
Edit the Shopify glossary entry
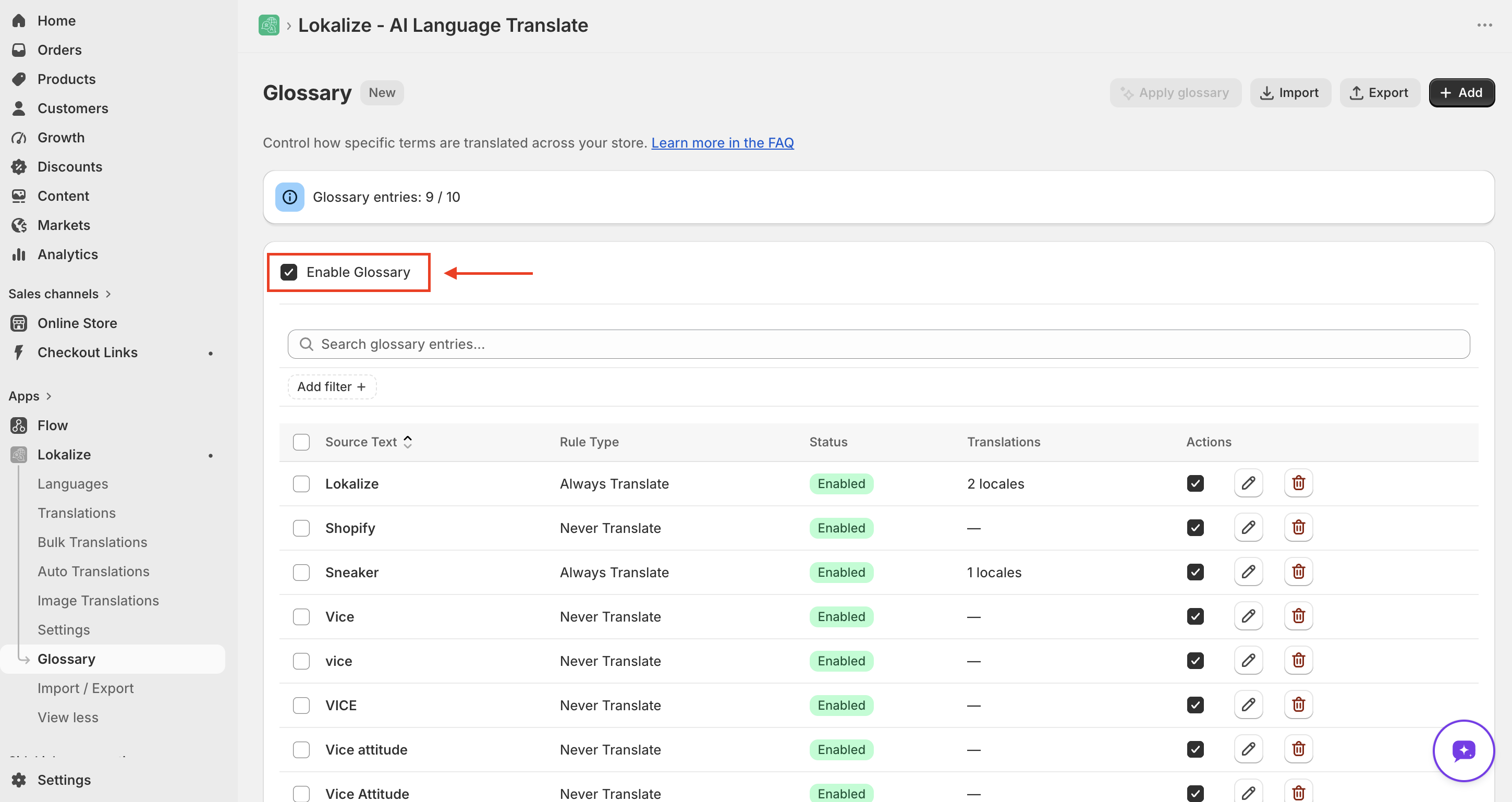tap(1248, 528)
